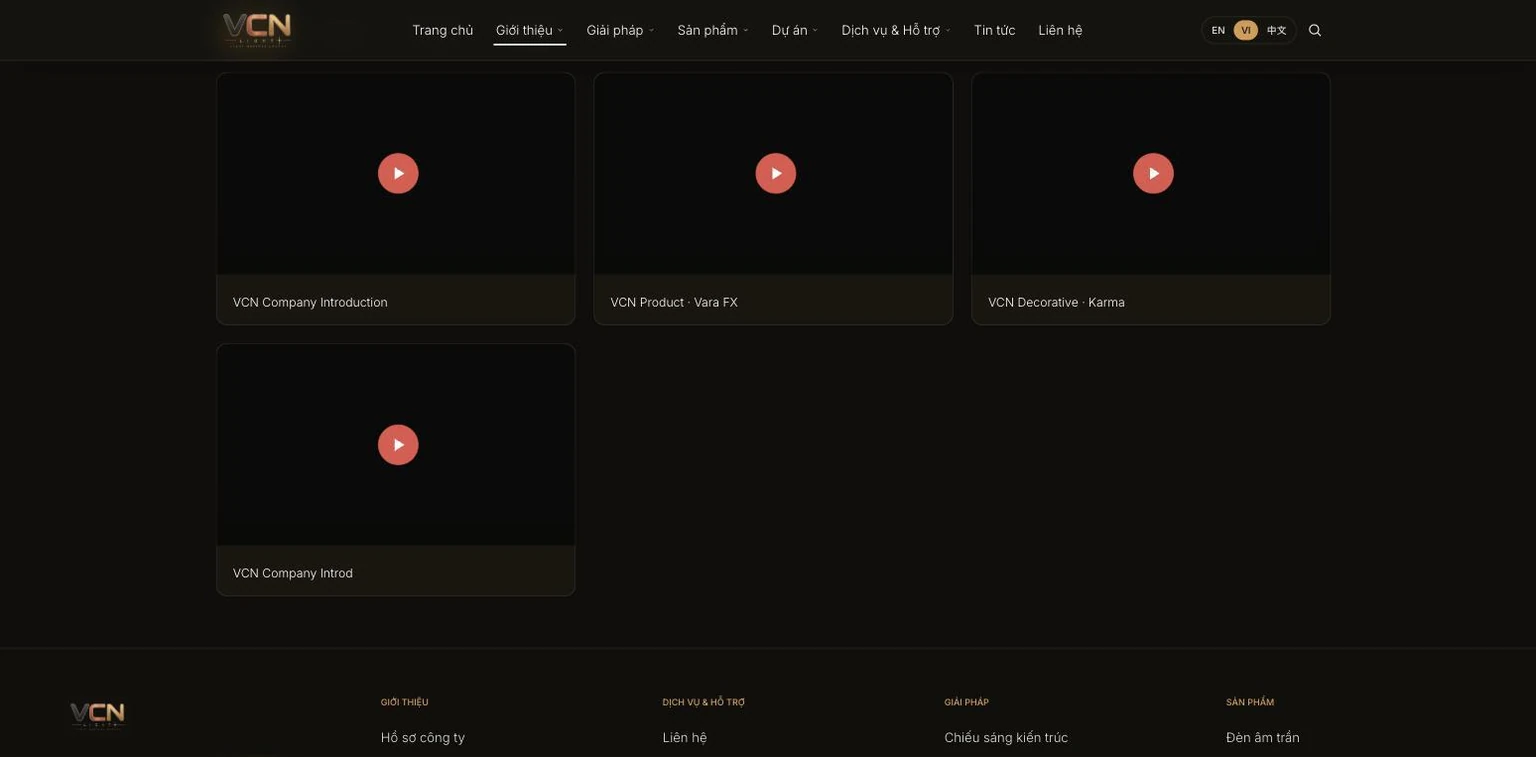This screenshot has height=757, width=1536.
Task: Switch language to VI
Action: click(x=1246, y=30)
